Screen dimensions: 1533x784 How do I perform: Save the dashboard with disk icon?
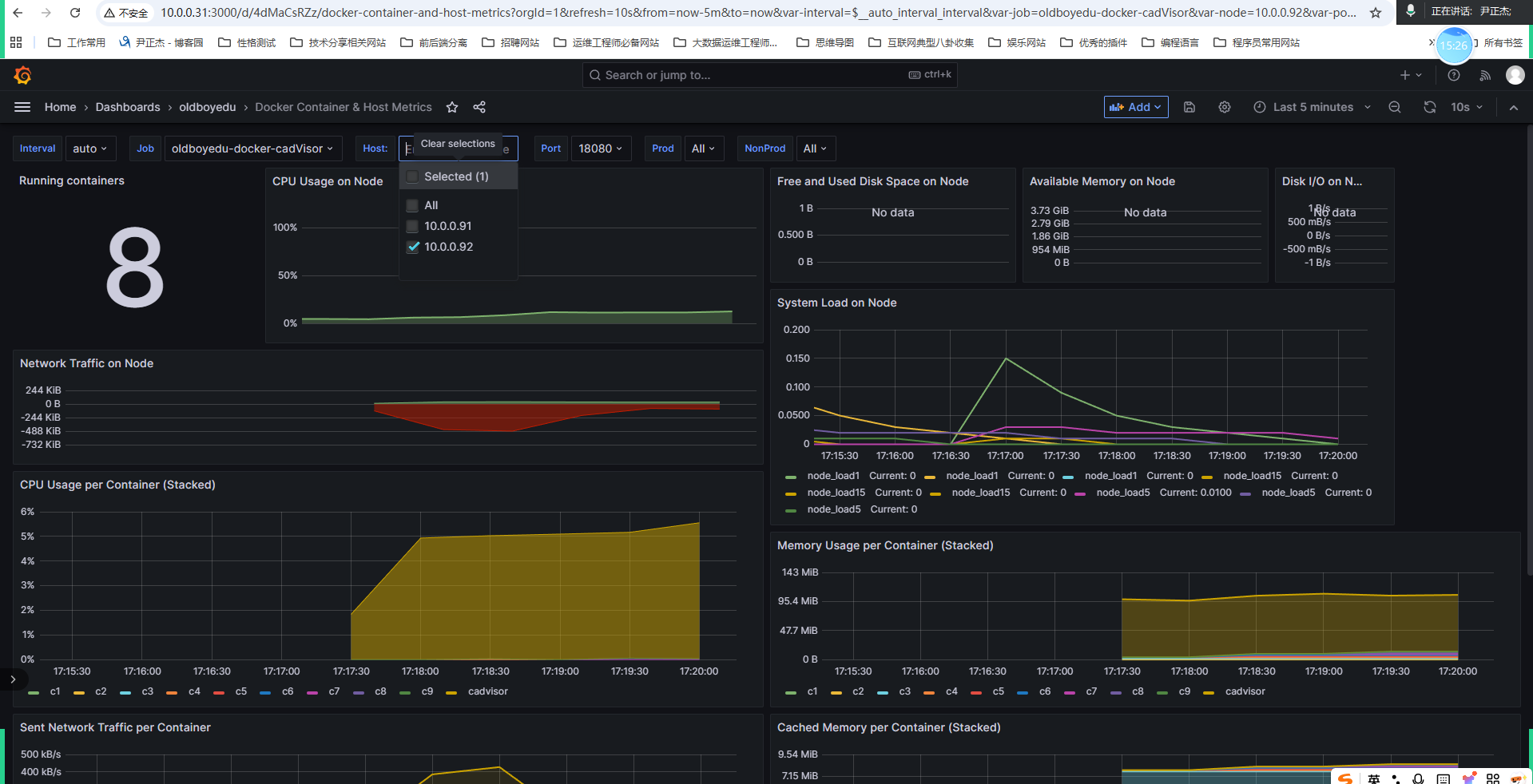(x=1189, y=107)
